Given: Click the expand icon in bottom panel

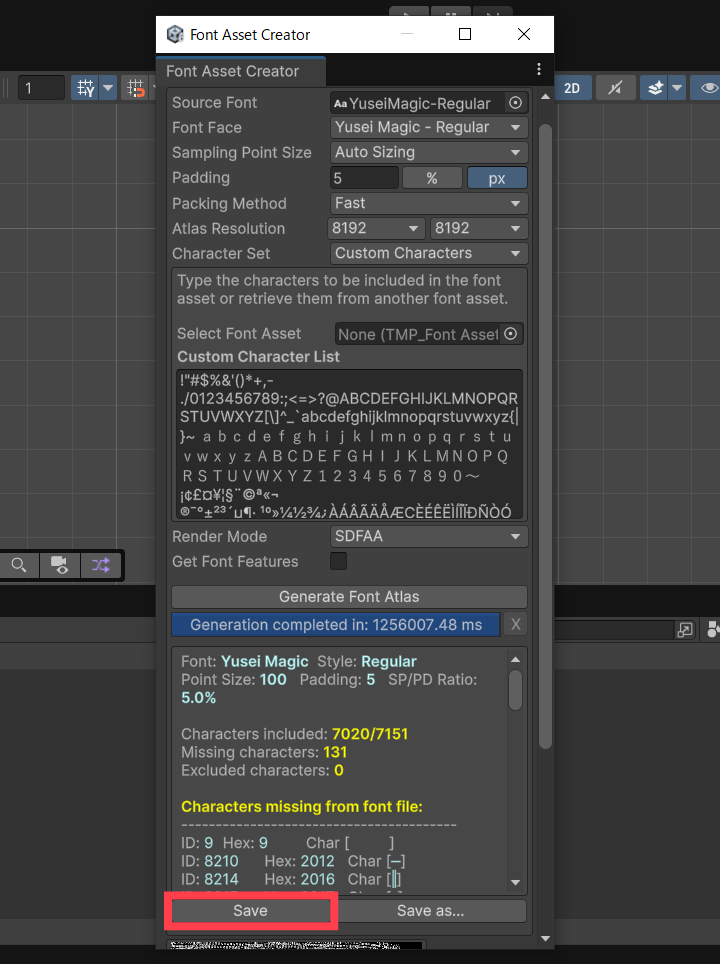Looking at the screenshot, I should pyautogui.click(x=685, y=630).
